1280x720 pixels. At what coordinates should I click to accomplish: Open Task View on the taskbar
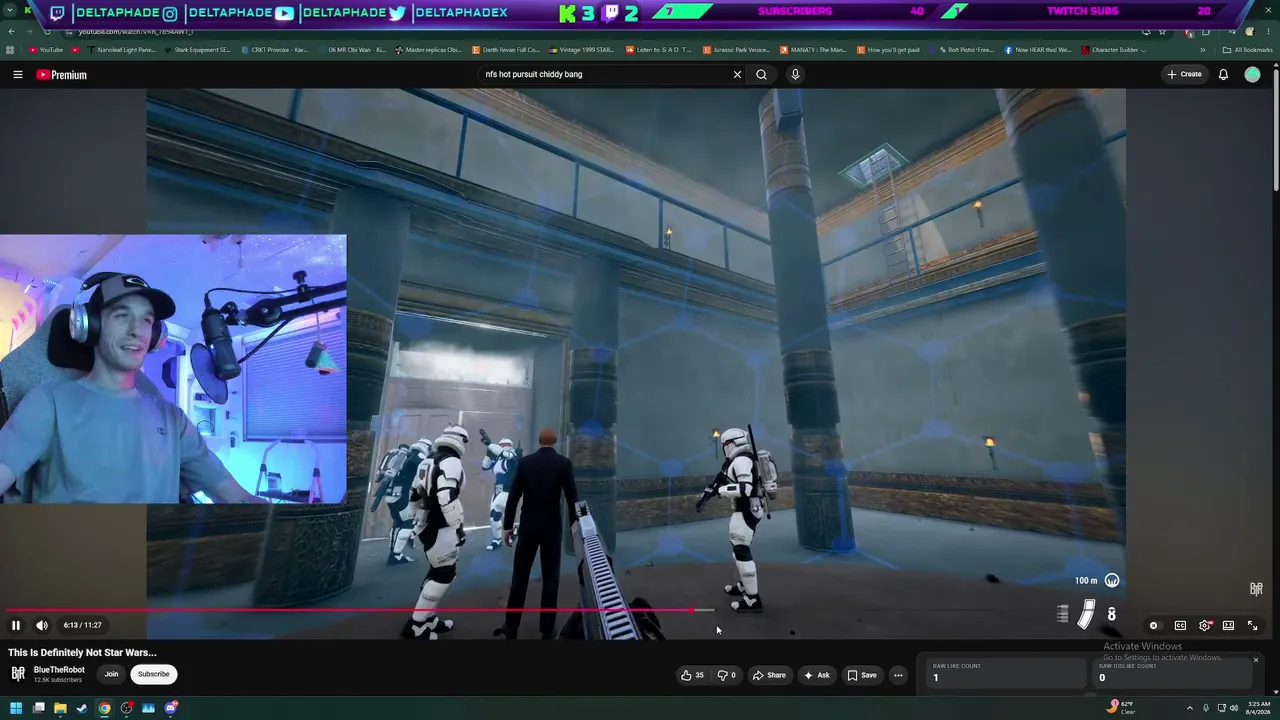click(x=38, y=708)
